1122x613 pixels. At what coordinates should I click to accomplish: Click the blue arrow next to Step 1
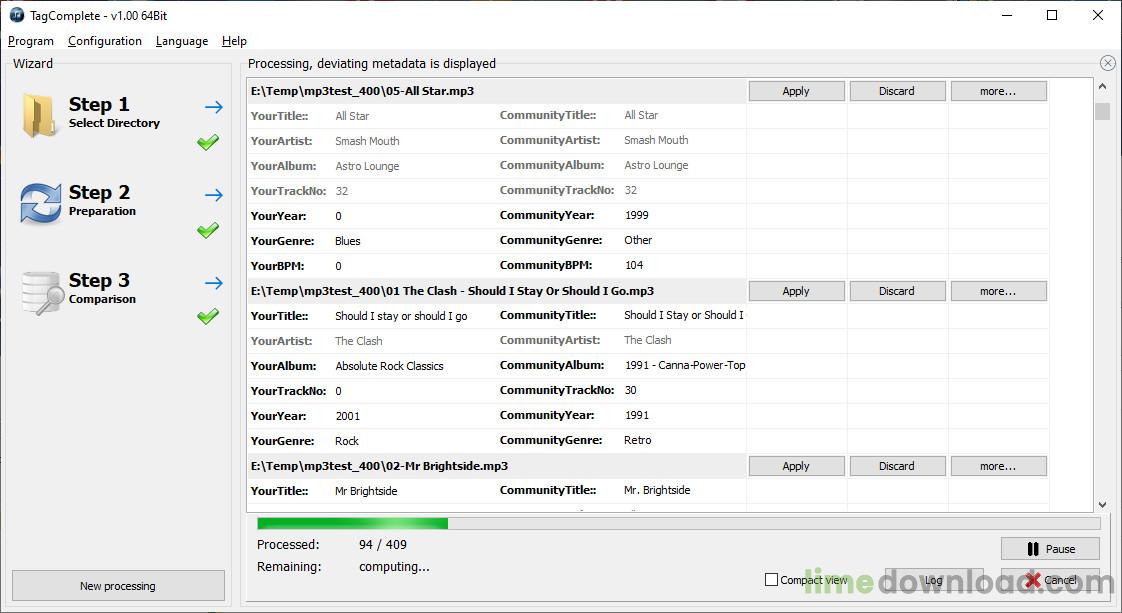point(213,107)
